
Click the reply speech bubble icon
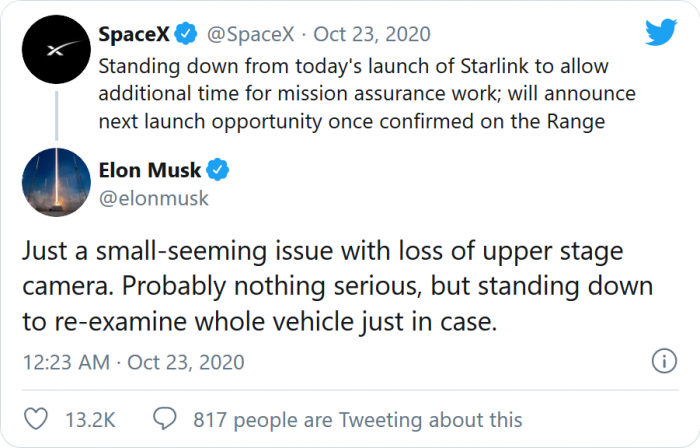click(167, 420)
